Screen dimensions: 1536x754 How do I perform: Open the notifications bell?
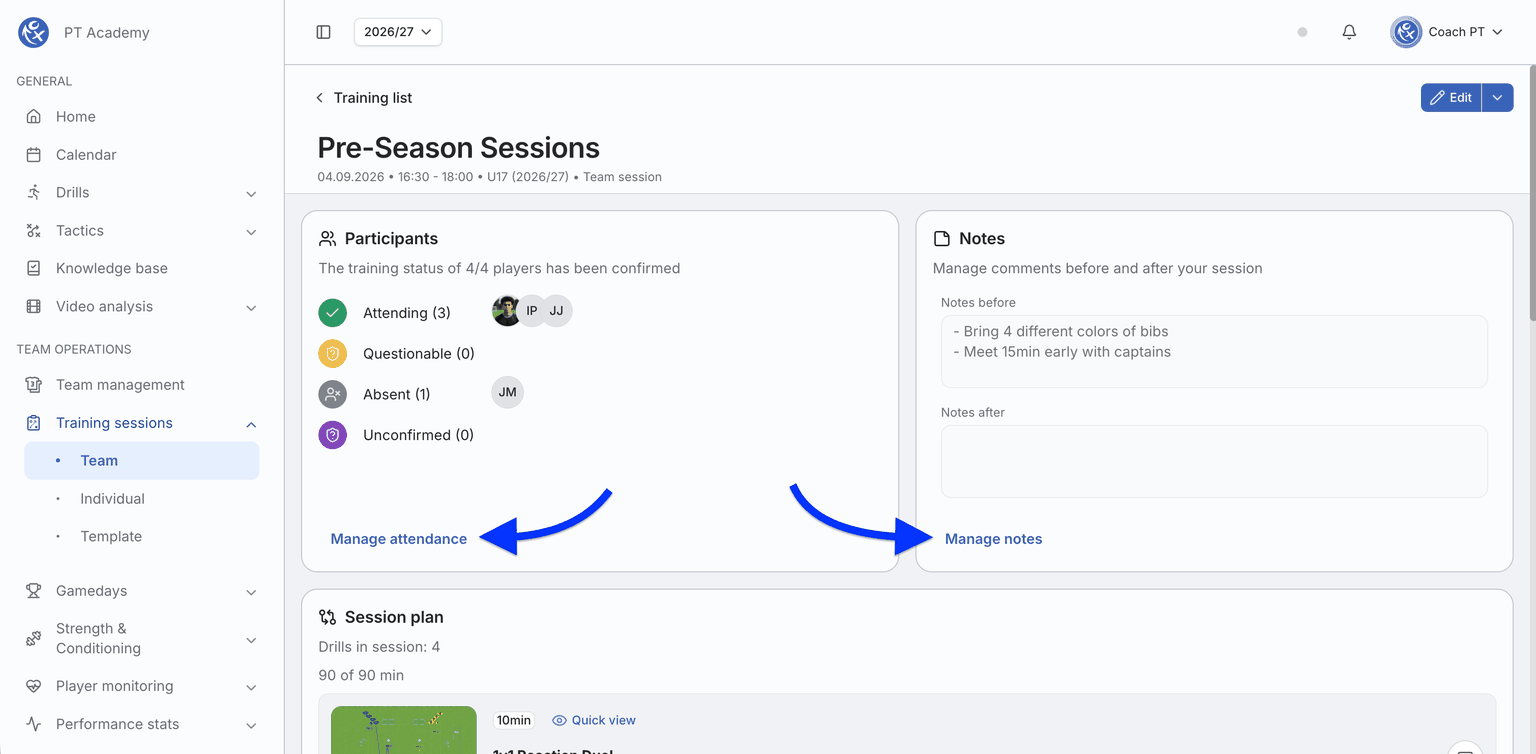tap(1349, 32)
